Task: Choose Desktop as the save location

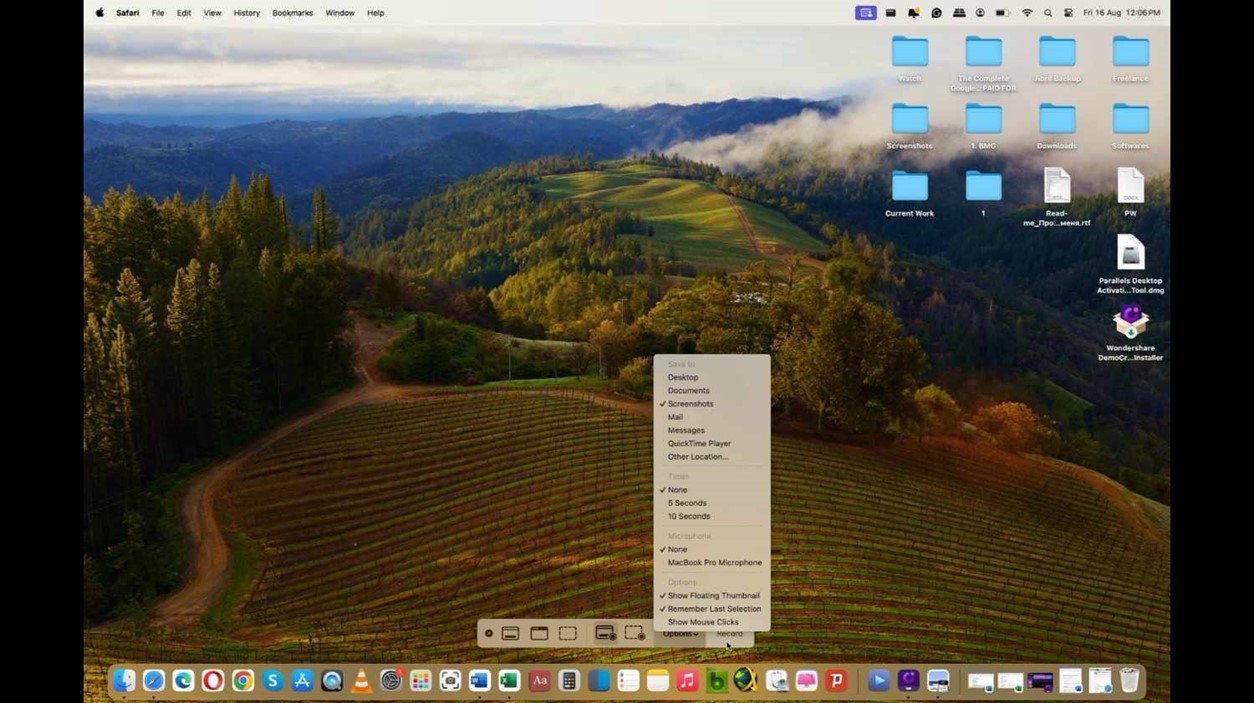Action: point(683,377)
